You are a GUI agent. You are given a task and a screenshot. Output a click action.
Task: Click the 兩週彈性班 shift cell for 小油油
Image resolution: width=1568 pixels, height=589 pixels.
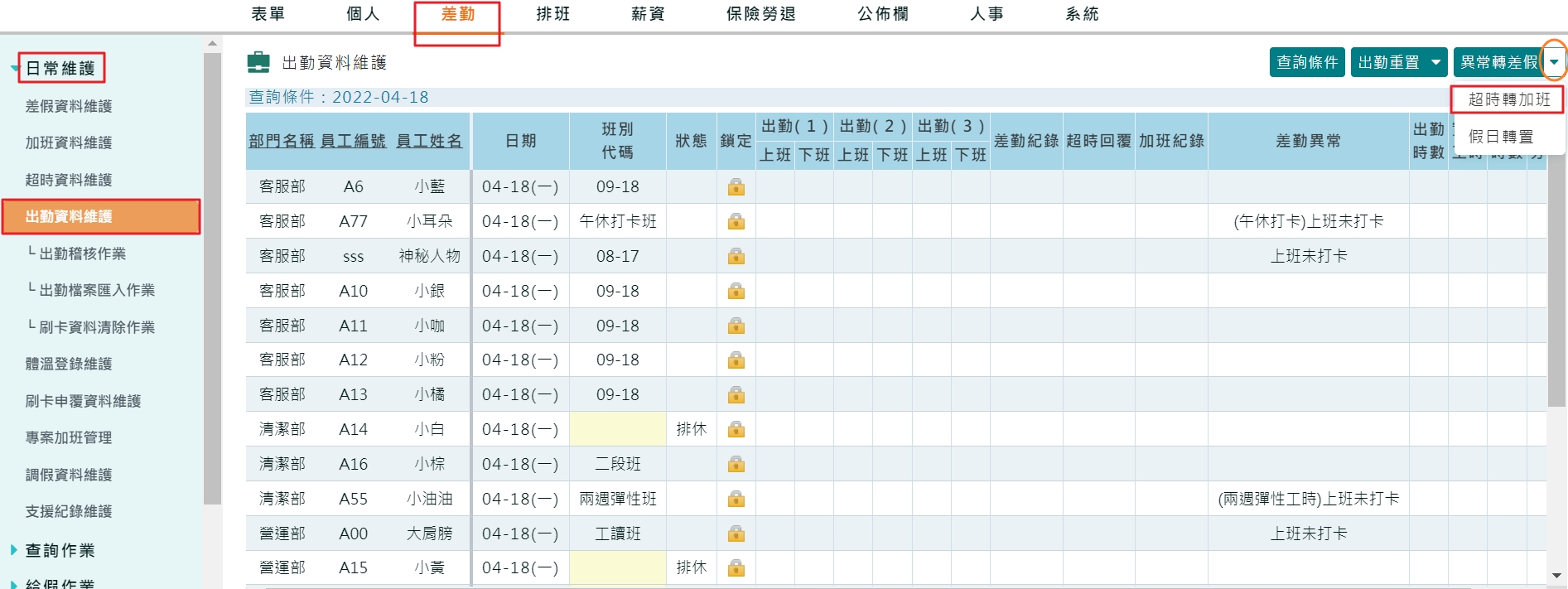(618, 499)
